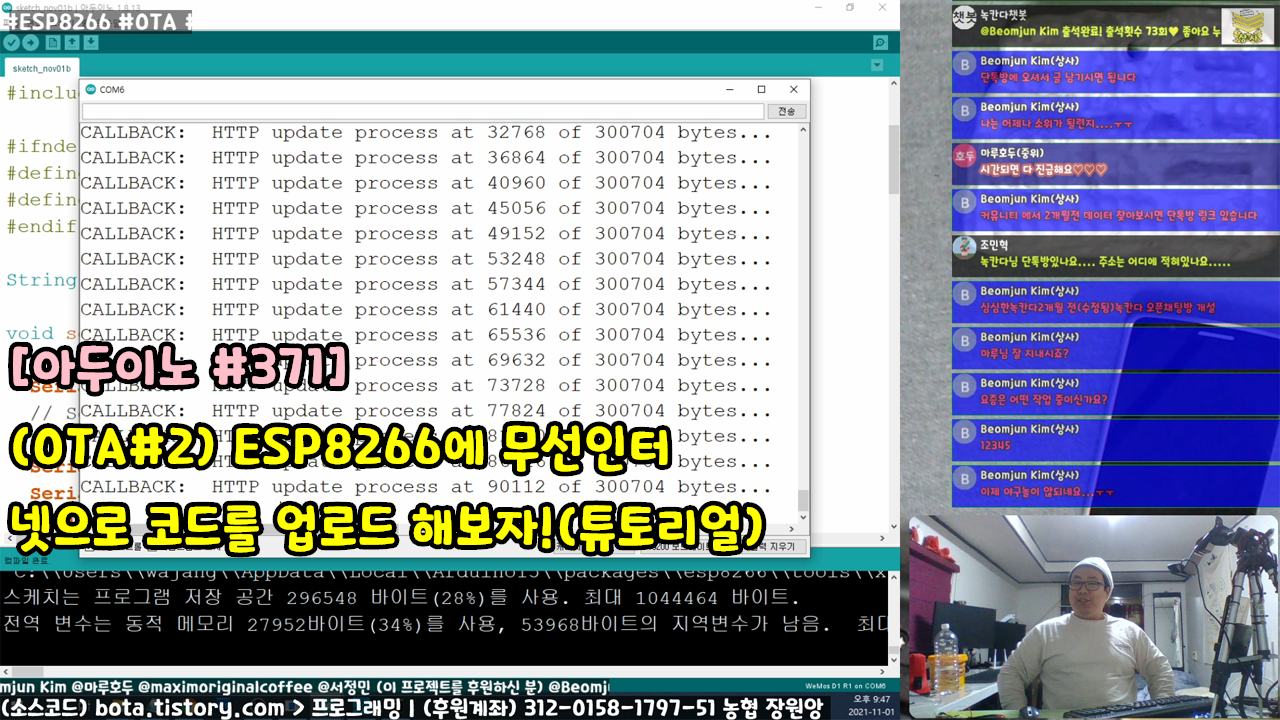Open a sketch using the Open arrow-up icon
The image size is (1280, 720).
tap(72, 42)
